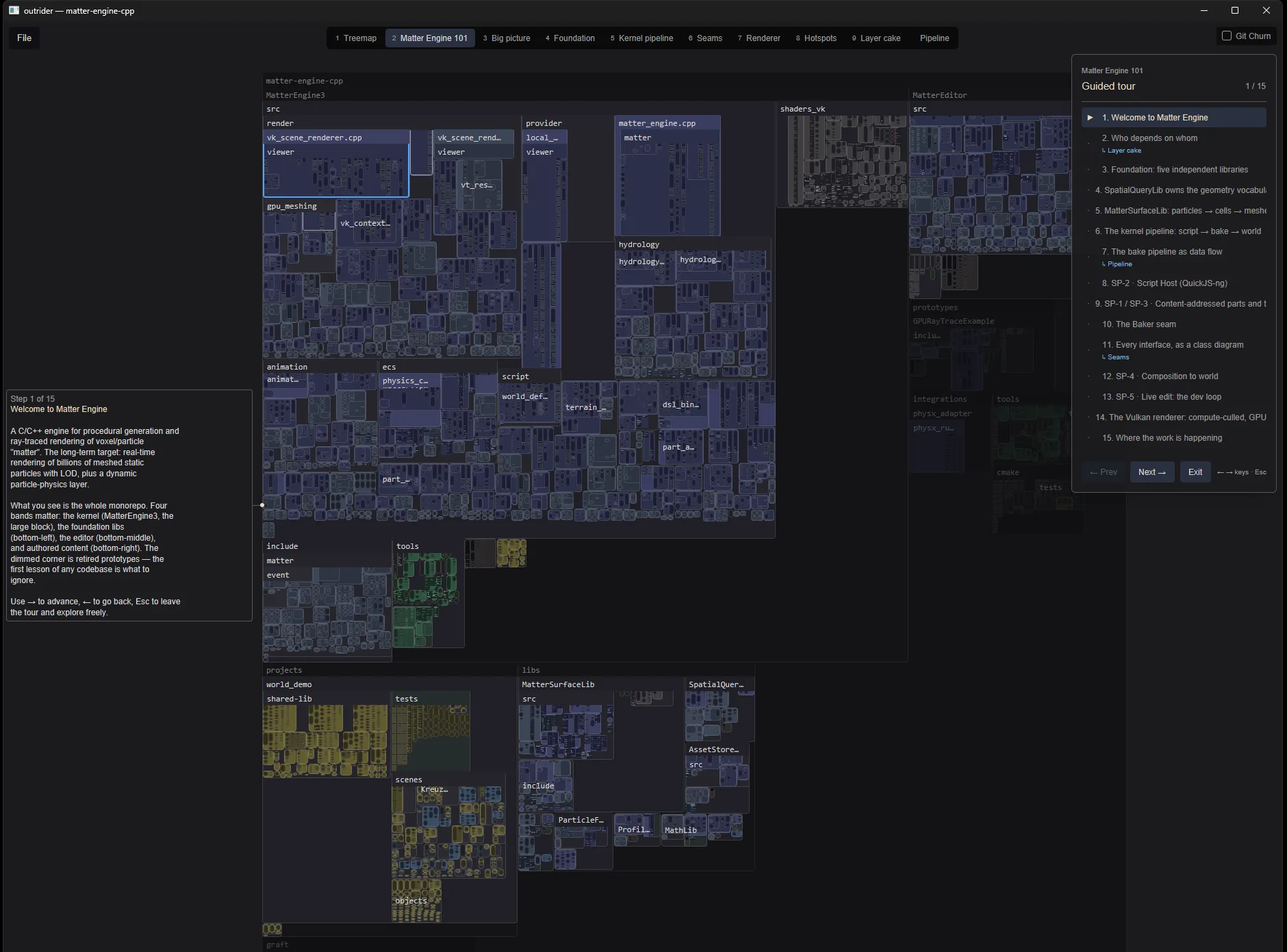Switch to the Treemap tab
Viewport: 1287px width, 952px height.
356,38
